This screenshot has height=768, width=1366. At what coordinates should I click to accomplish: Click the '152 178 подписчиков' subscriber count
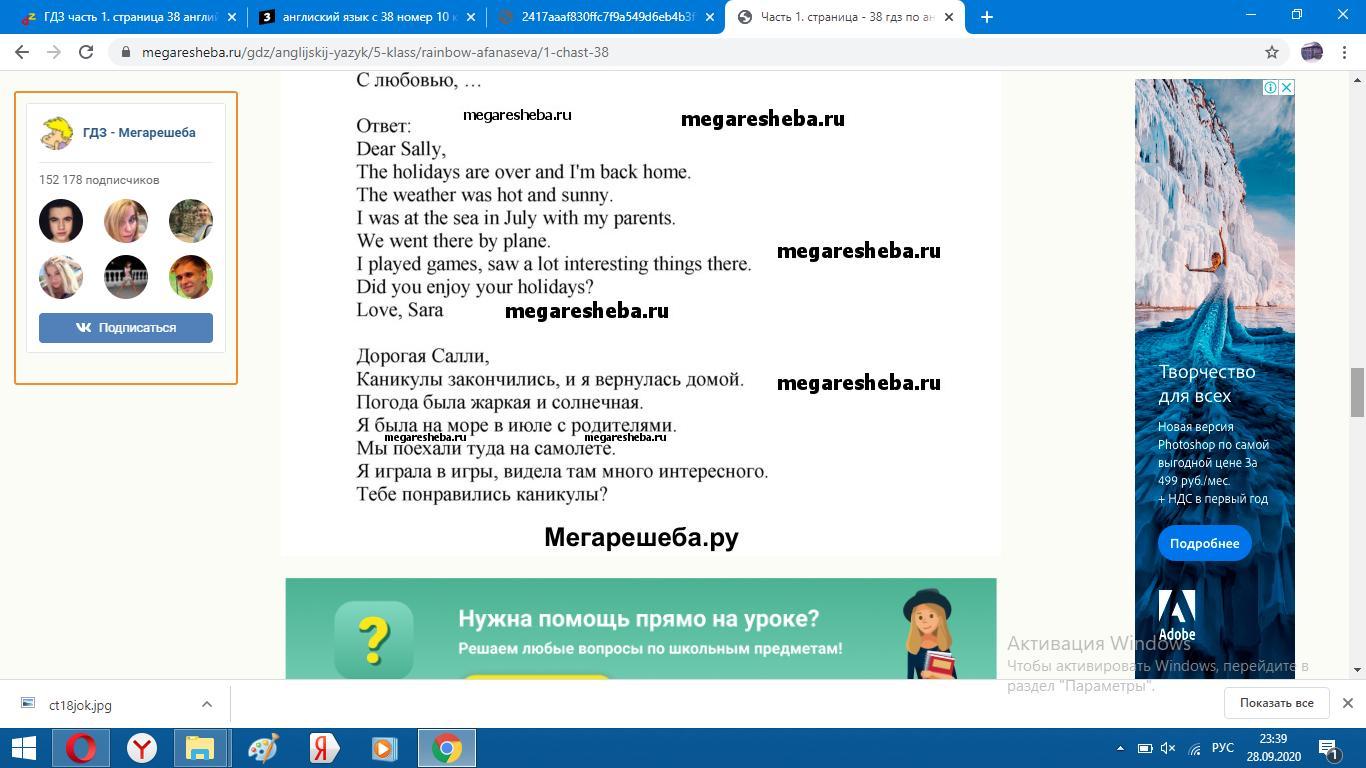[x=99, y=180]
